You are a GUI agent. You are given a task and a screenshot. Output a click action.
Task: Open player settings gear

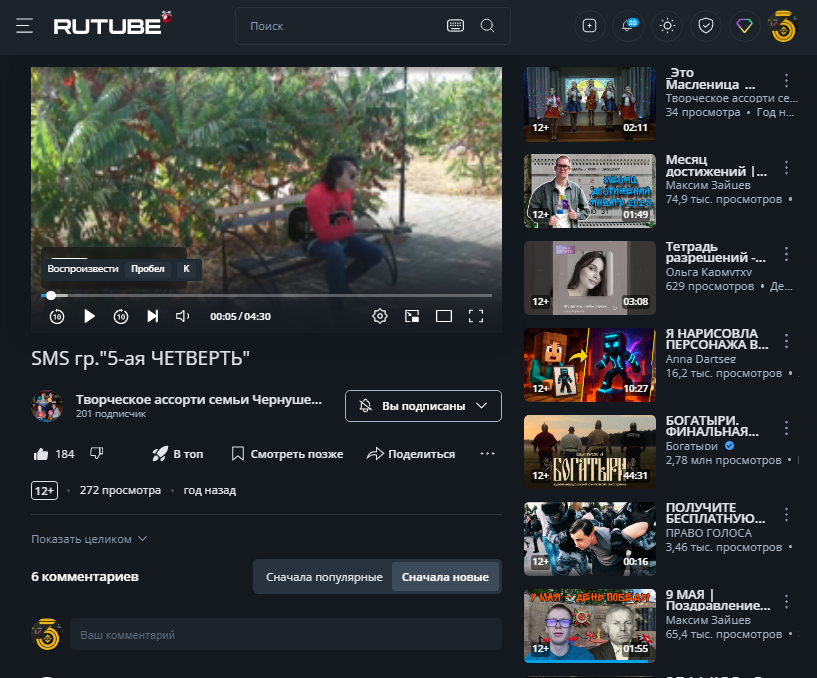point(380,316)
